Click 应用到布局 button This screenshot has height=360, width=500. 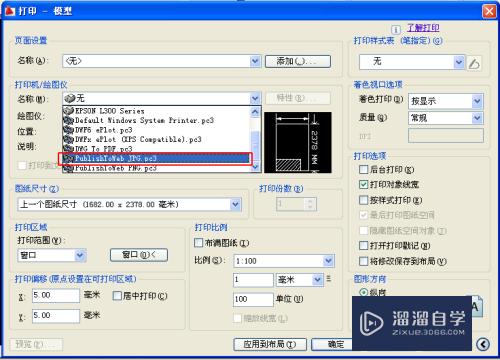pyautogui.click(x=270, y=344)
